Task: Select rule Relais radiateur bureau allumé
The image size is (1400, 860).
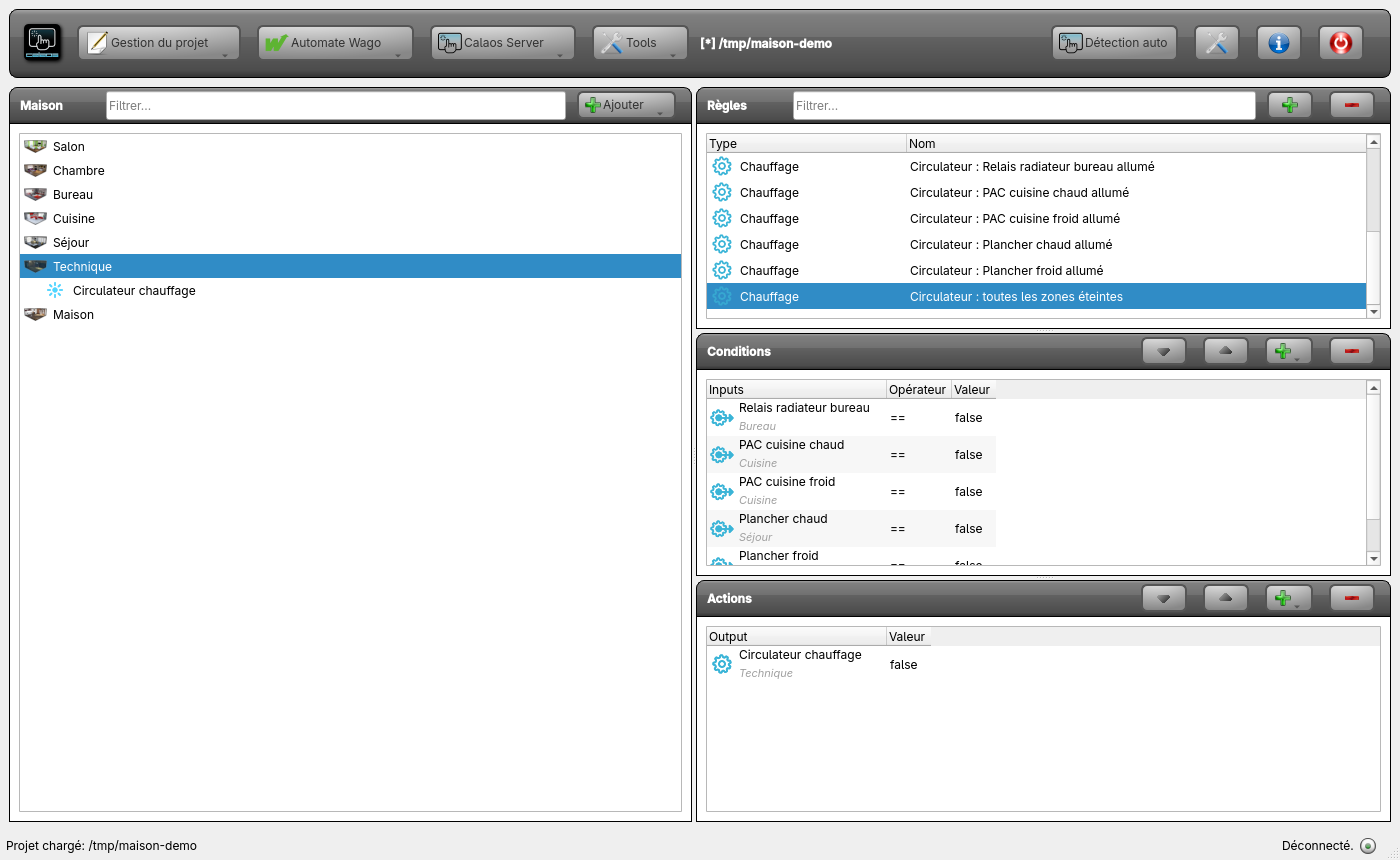Action: pyautogui.click(x=1036, y=166)
